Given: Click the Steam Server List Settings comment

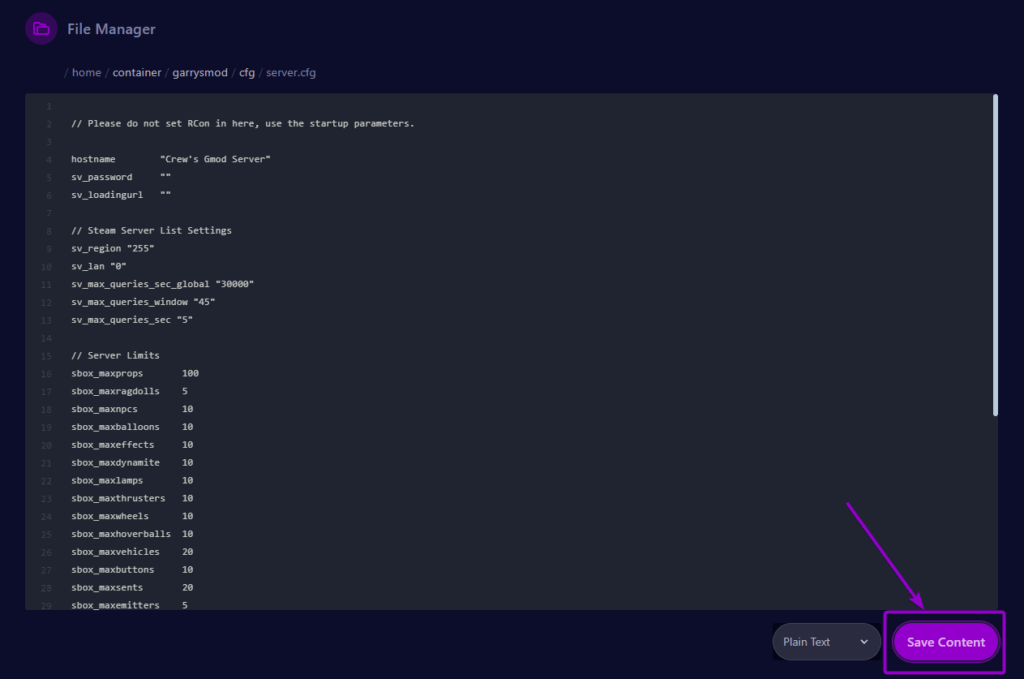Looking at the screenshot, I should click(x=152, y=230).
